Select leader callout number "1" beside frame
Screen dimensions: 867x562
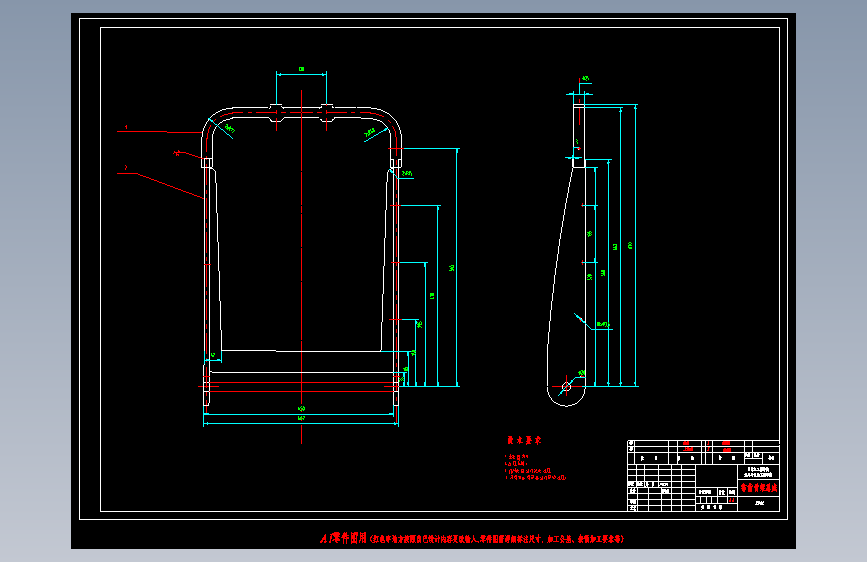click(x=126, y=127)
